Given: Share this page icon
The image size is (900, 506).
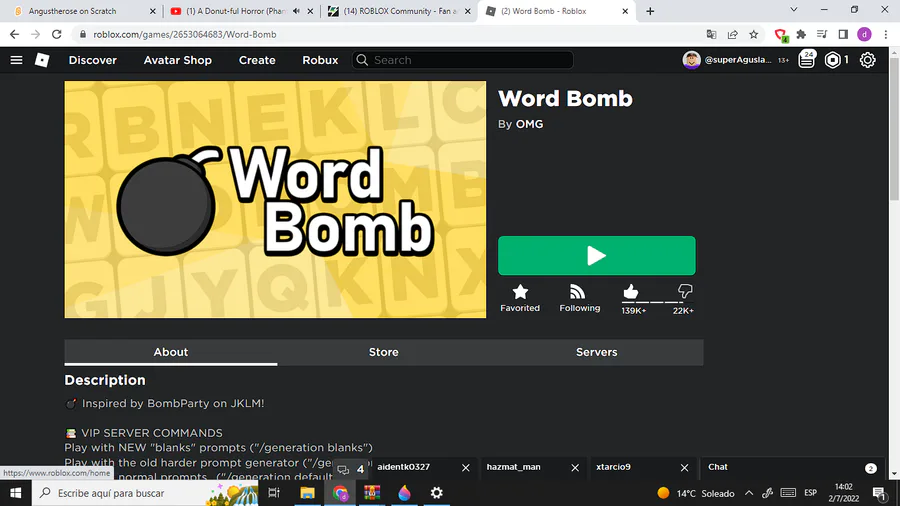Looking at the screenshot, I should point(732,34).
